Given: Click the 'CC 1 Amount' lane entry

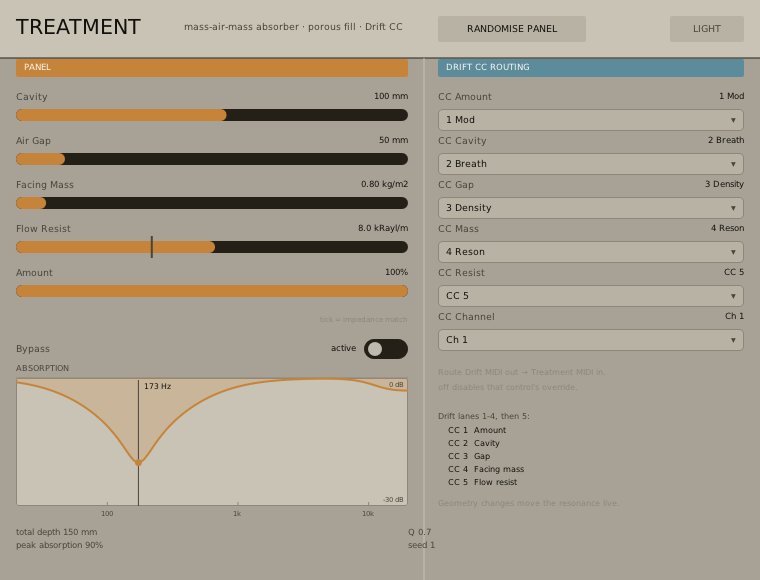Looking at the screenshot, I should pos(477,430).
